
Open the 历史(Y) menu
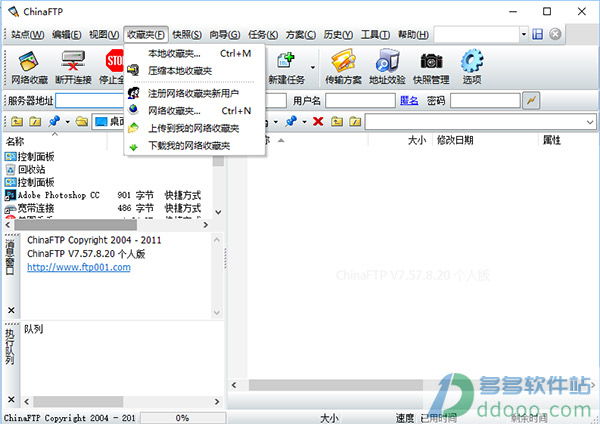coord(338,35)
